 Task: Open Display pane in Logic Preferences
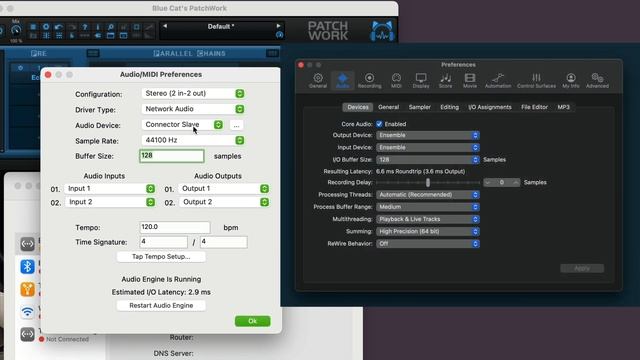421,80
